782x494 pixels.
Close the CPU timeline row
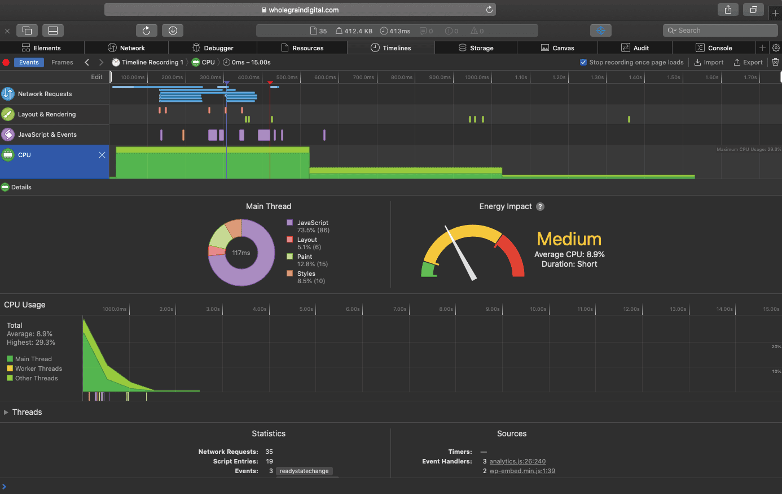coord(101,155)
